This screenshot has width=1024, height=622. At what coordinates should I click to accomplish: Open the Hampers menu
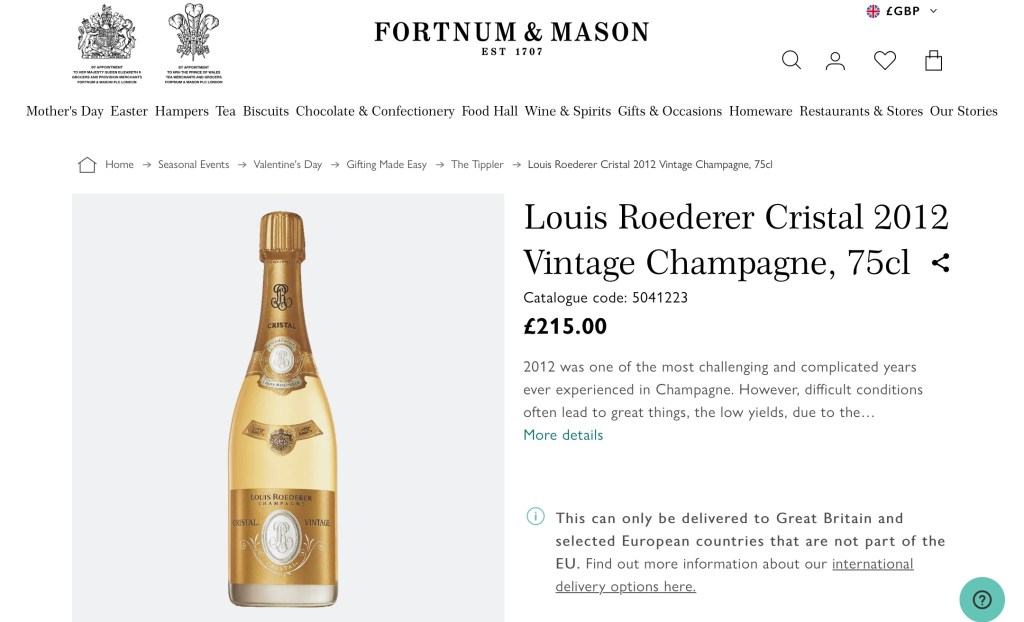181,111
